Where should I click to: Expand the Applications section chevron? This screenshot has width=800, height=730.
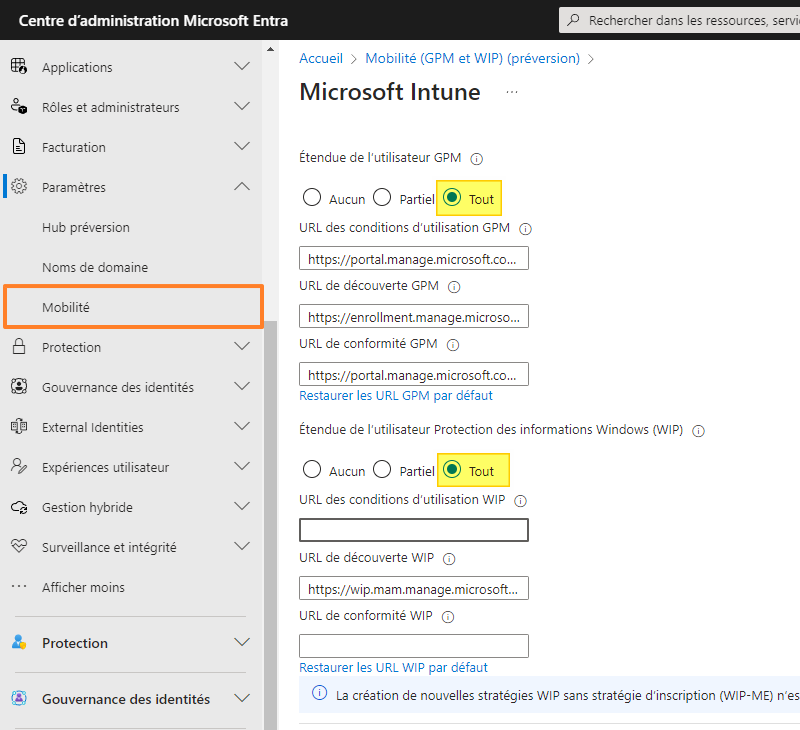(241, 67)
